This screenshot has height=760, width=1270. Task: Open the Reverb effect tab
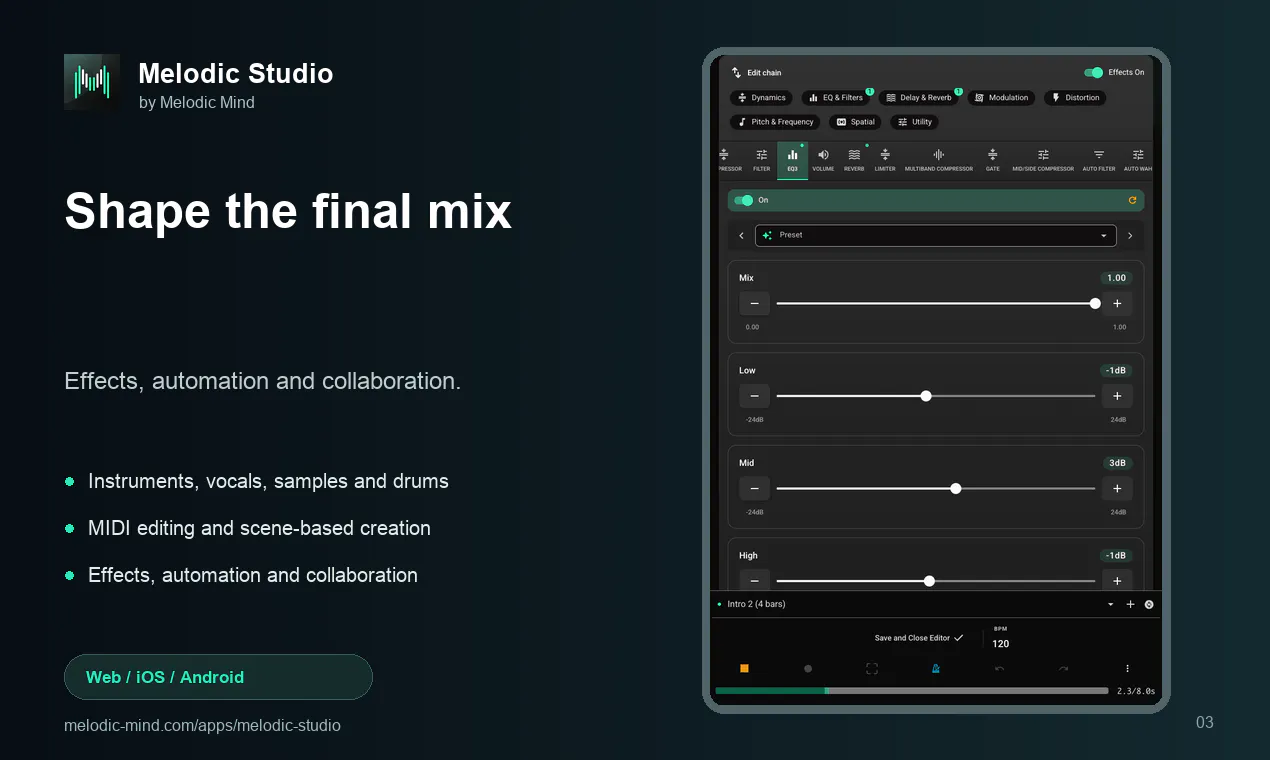[x=854, y=160]
